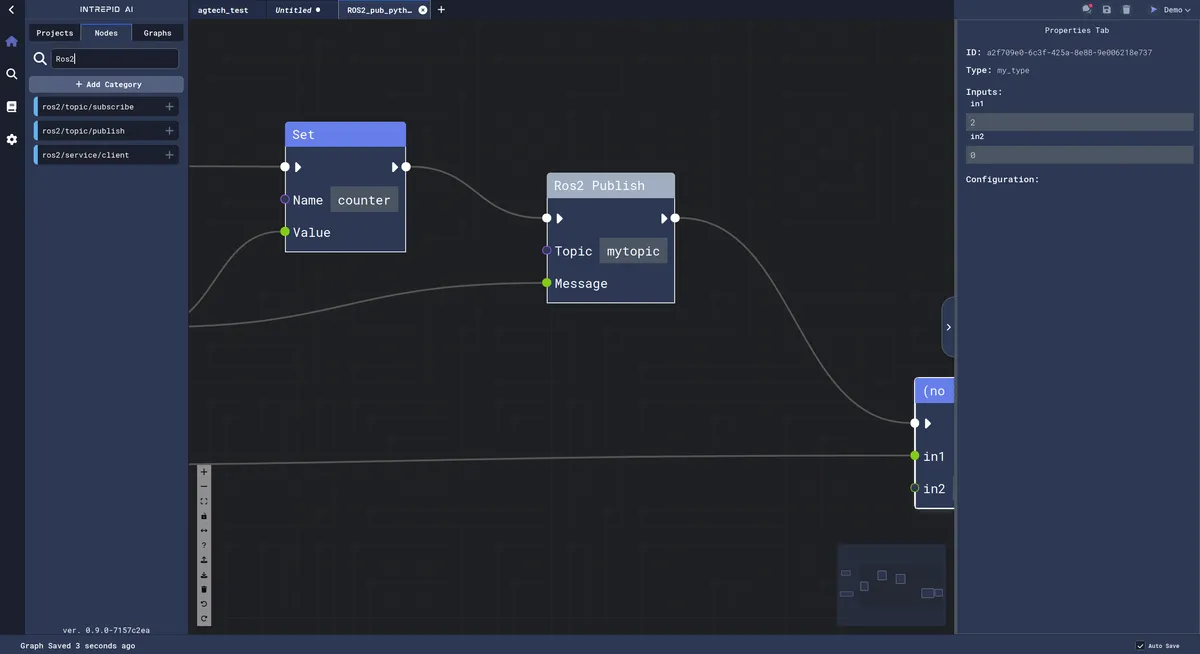The height and width of the screenshot is (654, 1200).
Task: Click the magnifier icon beside the node search
Action: click(41, 59)
